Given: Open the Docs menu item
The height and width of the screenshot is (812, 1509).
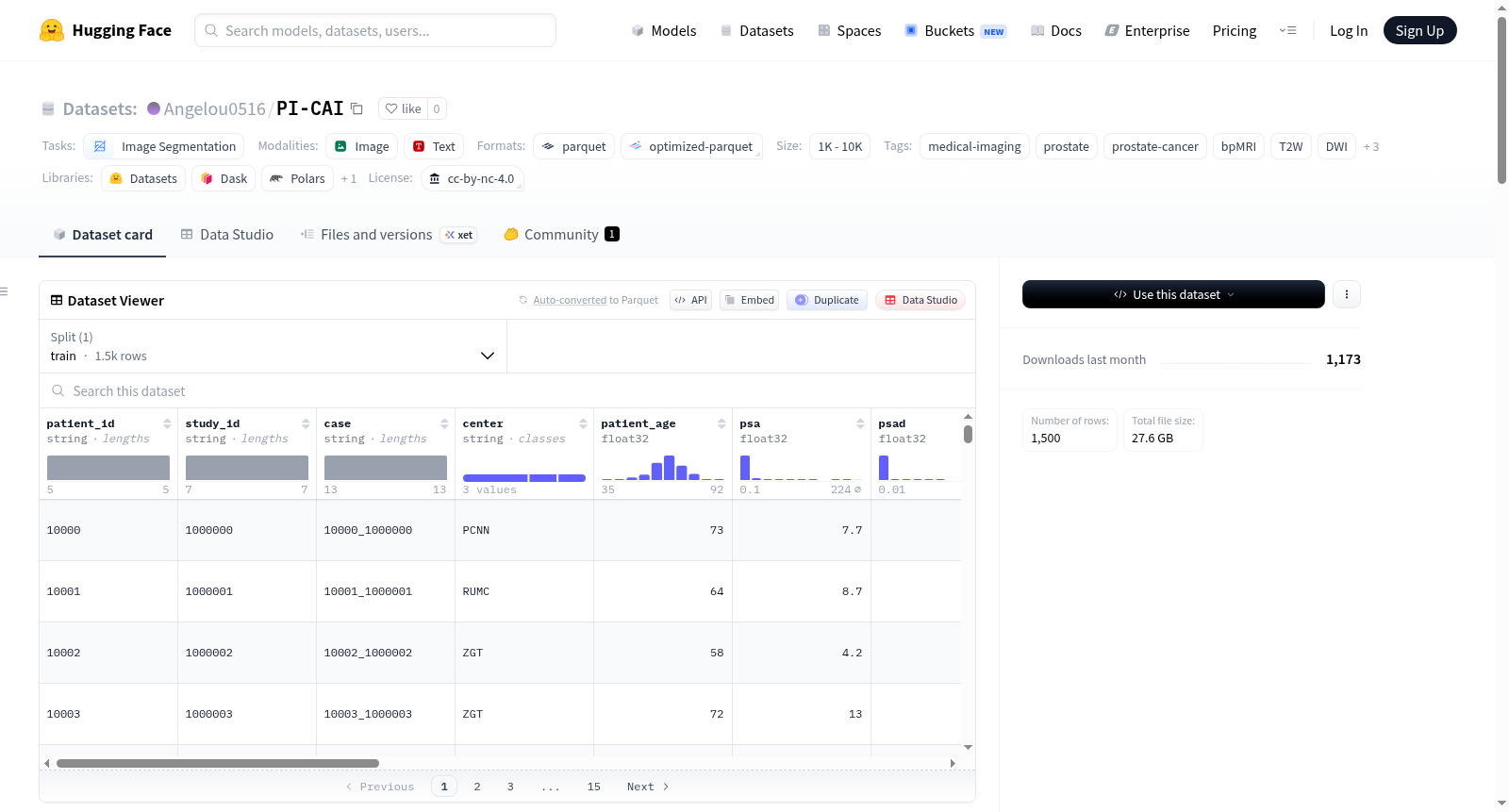Looking at the screenshot, I should [1056, 31].
